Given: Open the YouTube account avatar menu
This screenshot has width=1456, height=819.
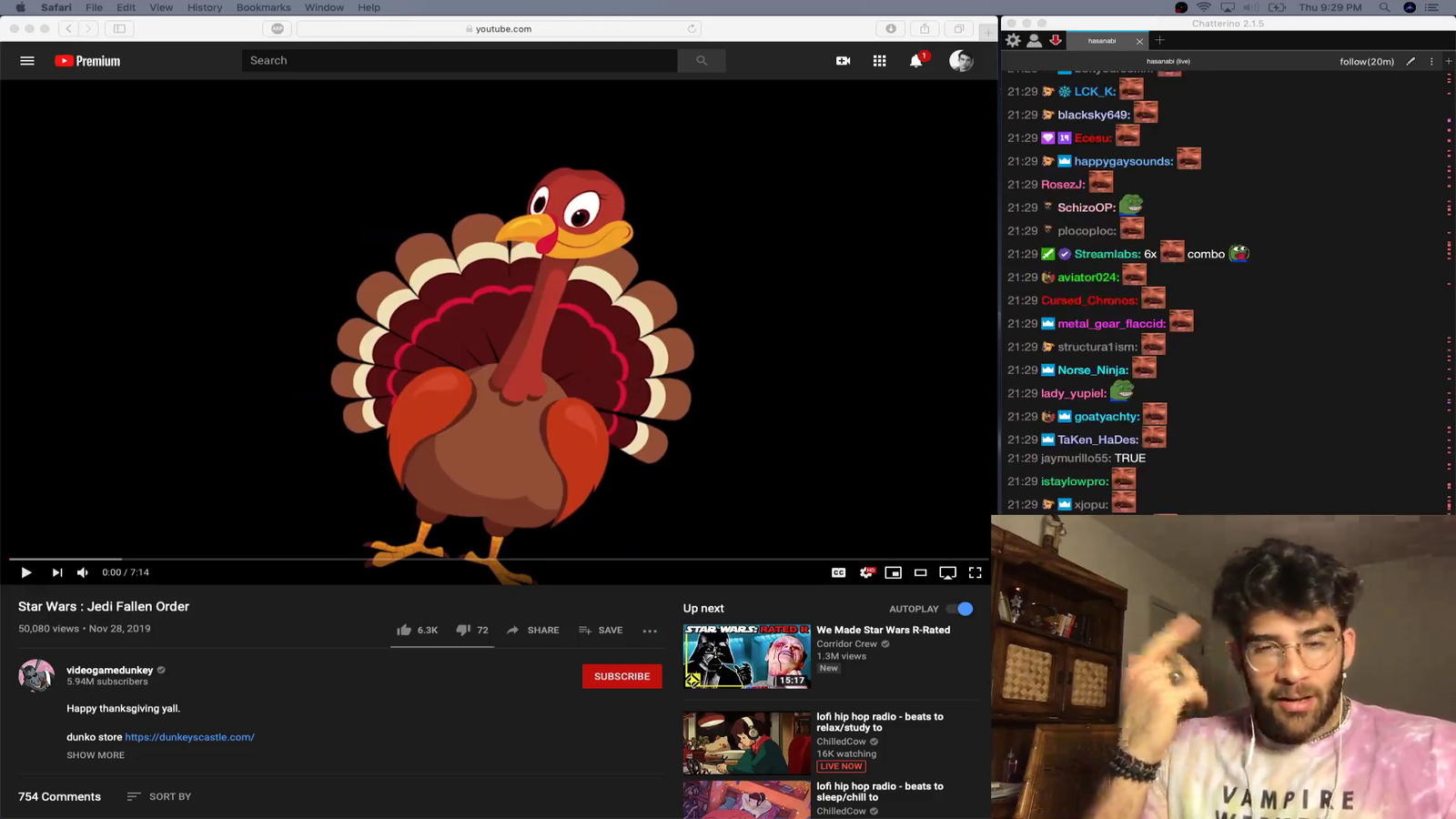Looking at the screenshot, I should [x=961, y=61].
